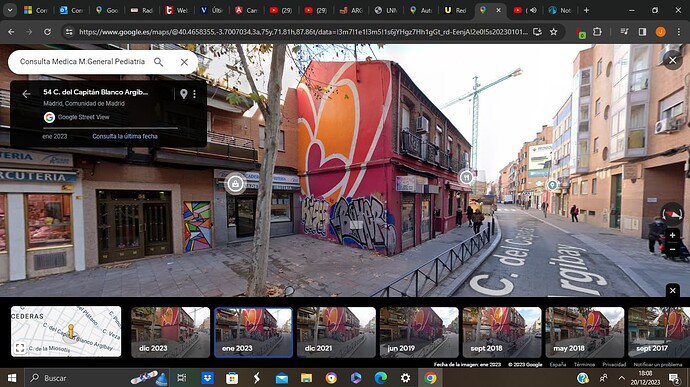Screen dimensions: 690x387
Task: Clear the Maps search box with X
Action: point(184,62)
